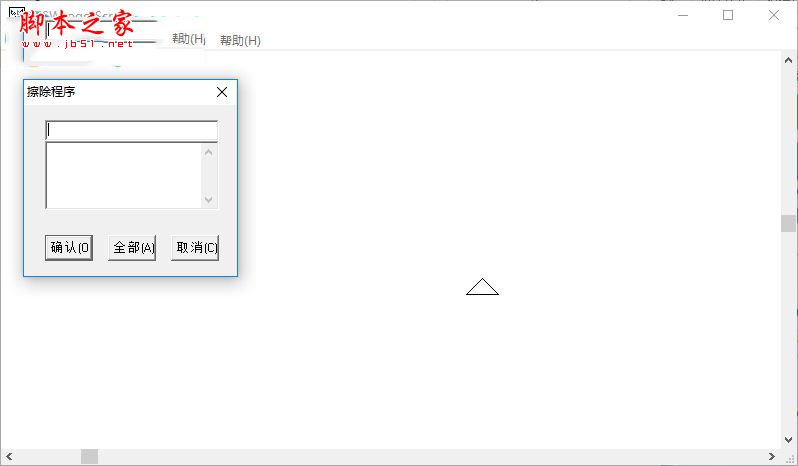Click inside the procedure list box

tap(123, 176)
